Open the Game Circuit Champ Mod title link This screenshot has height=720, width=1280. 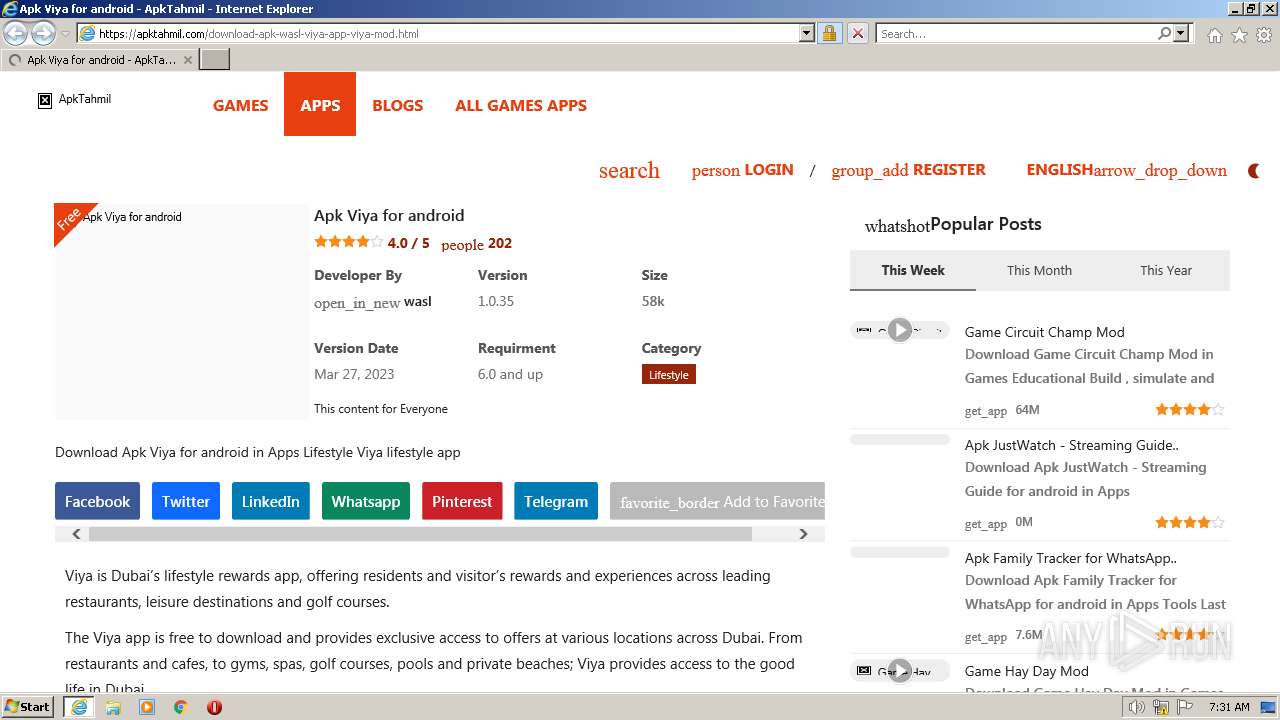pyautogui.click(x=1044, y=332)
